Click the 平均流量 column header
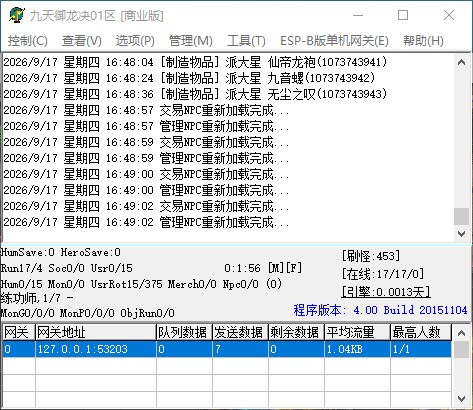 358,332
